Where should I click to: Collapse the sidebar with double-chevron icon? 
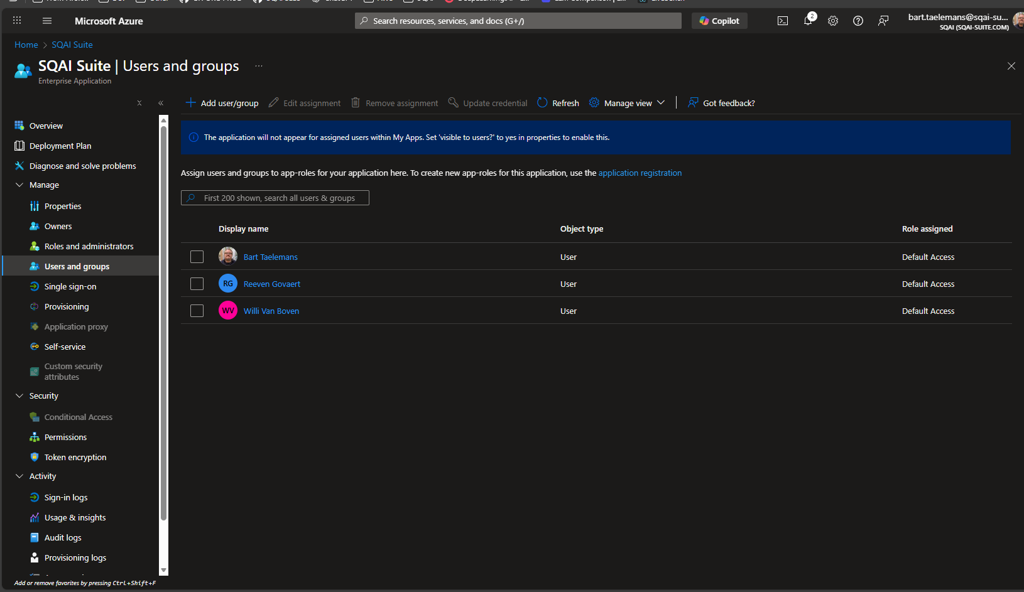point(161,103)
